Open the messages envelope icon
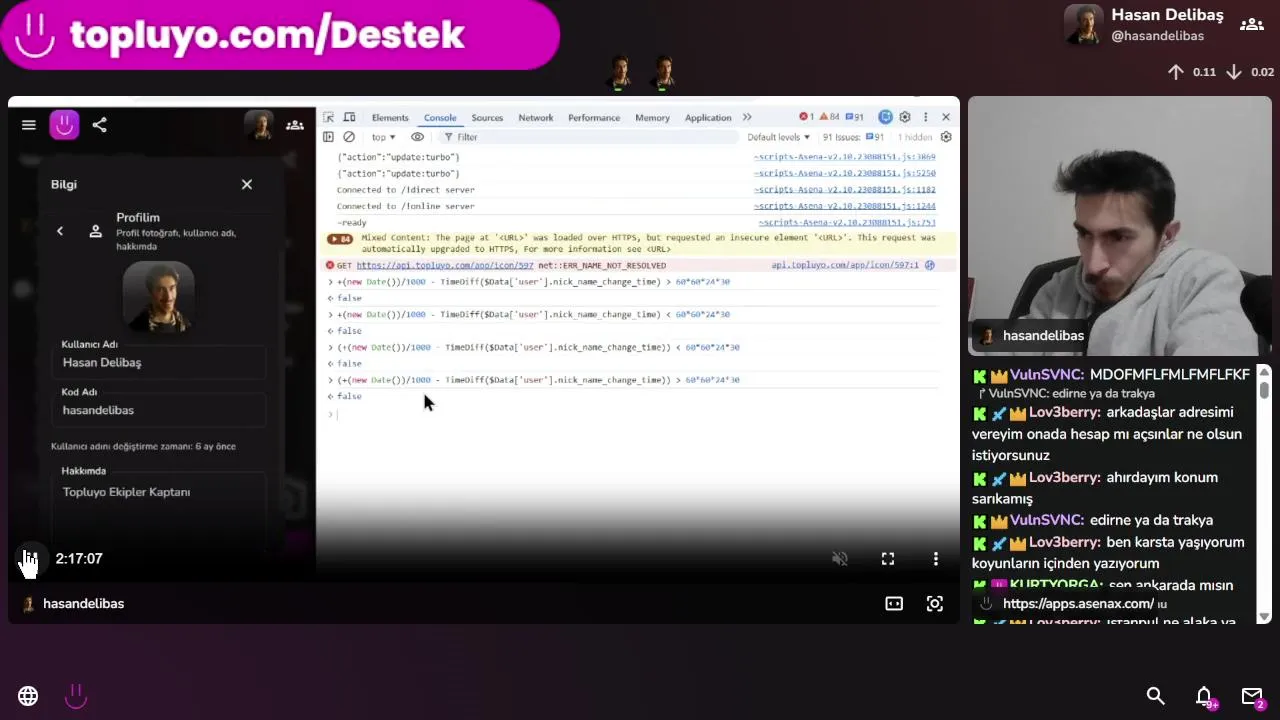The height and width of the screenshot is (720, 1280). (1252, 696)
